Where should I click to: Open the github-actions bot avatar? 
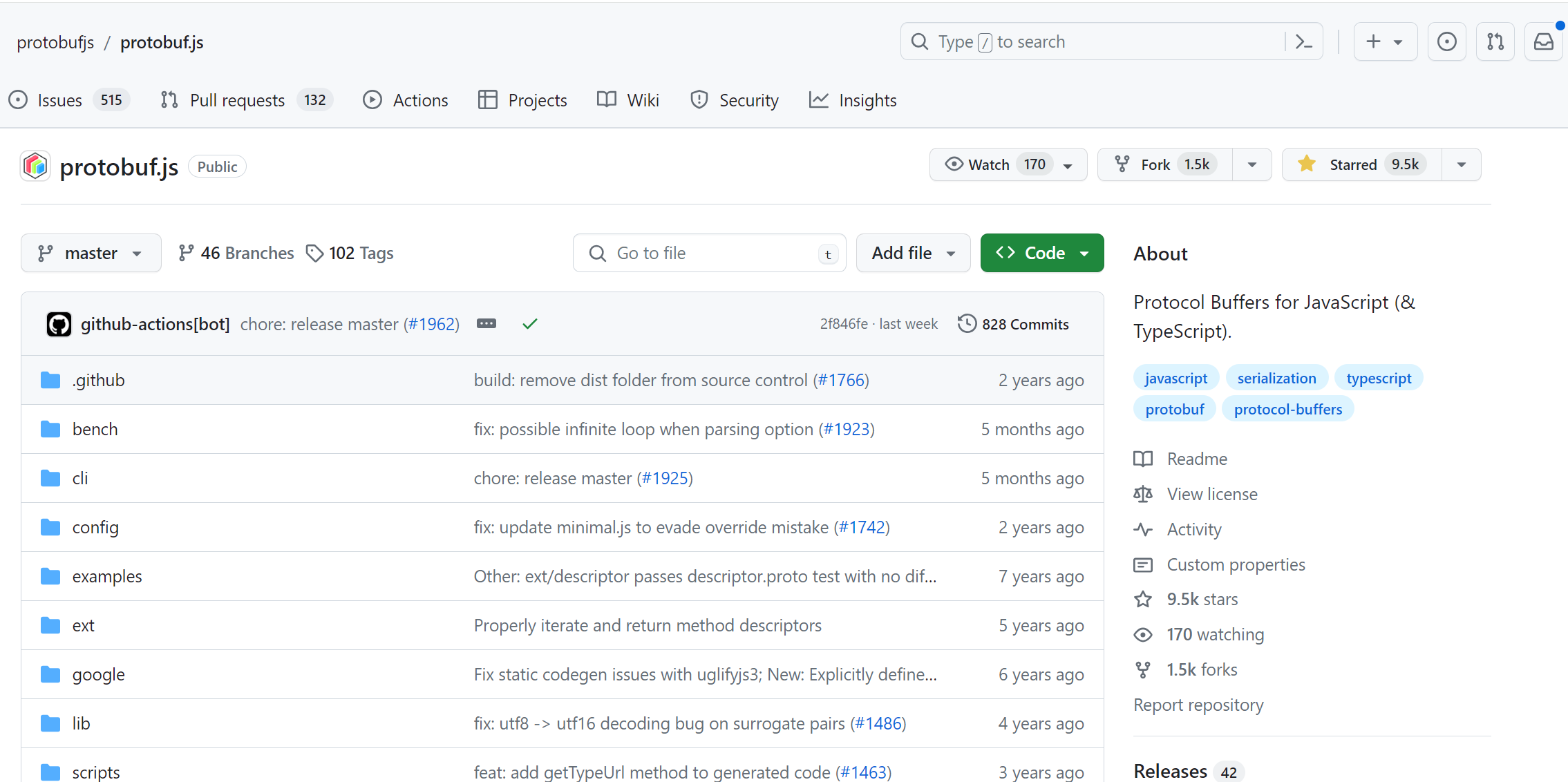point(59,324)
